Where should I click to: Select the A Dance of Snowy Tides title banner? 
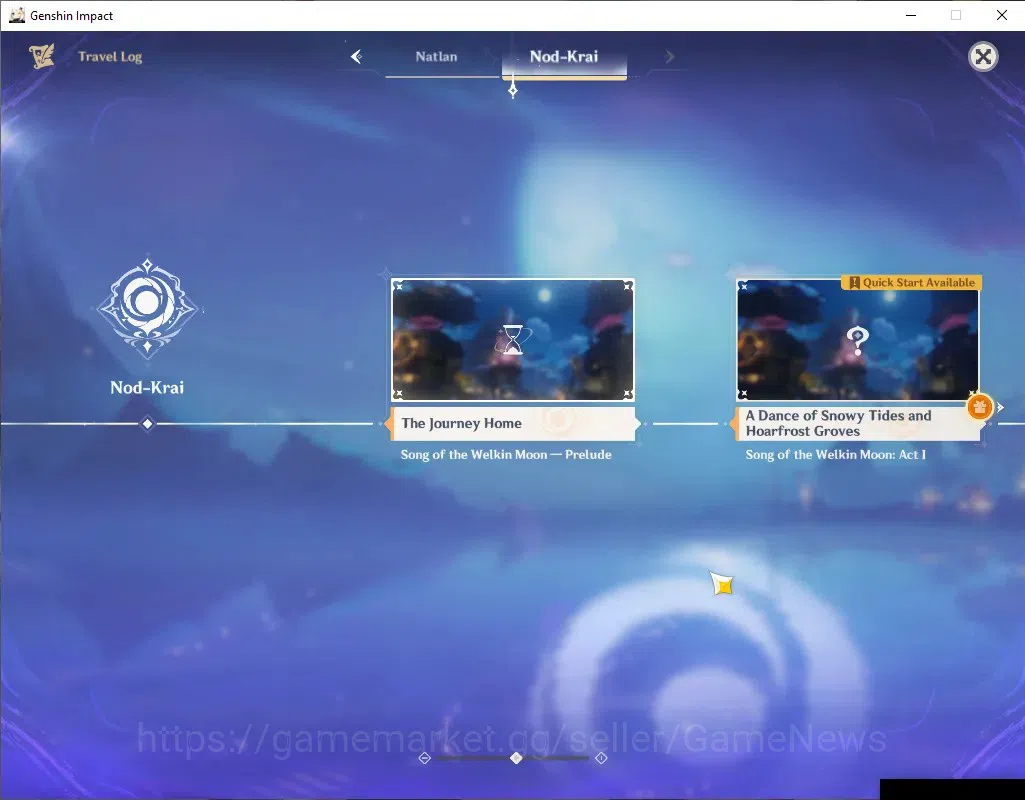point(858,424)
